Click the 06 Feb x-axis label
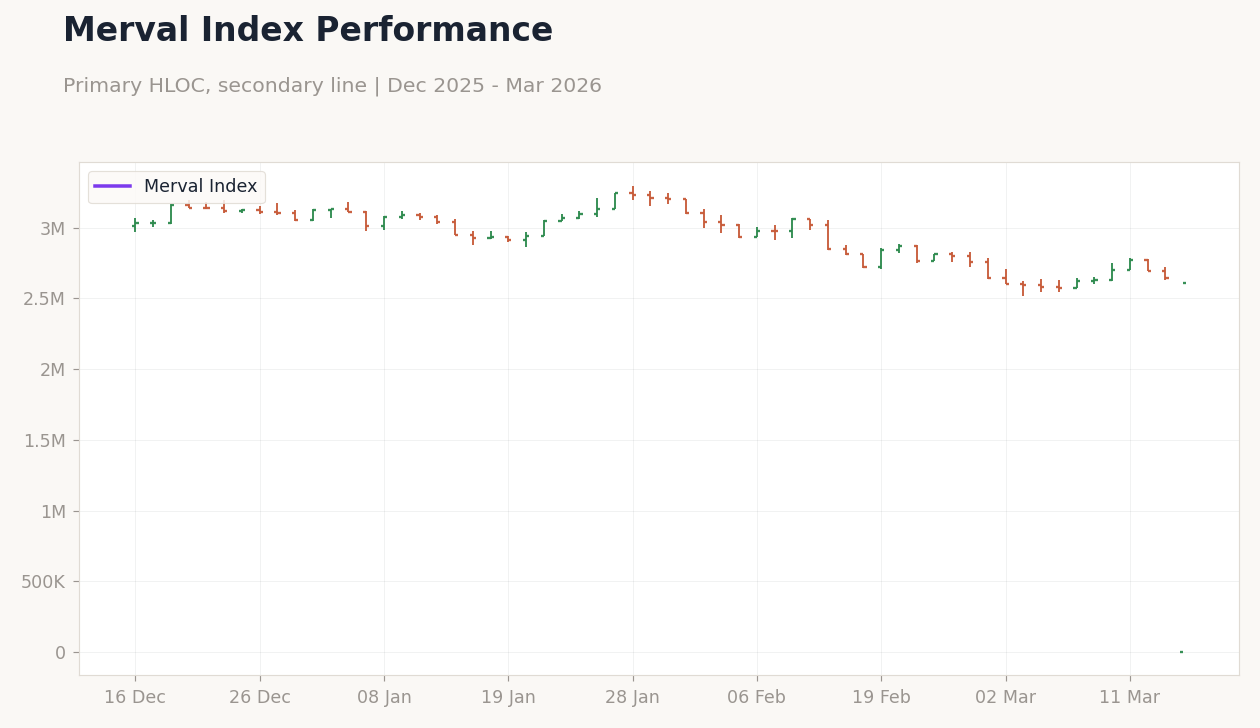 (757, 698)
